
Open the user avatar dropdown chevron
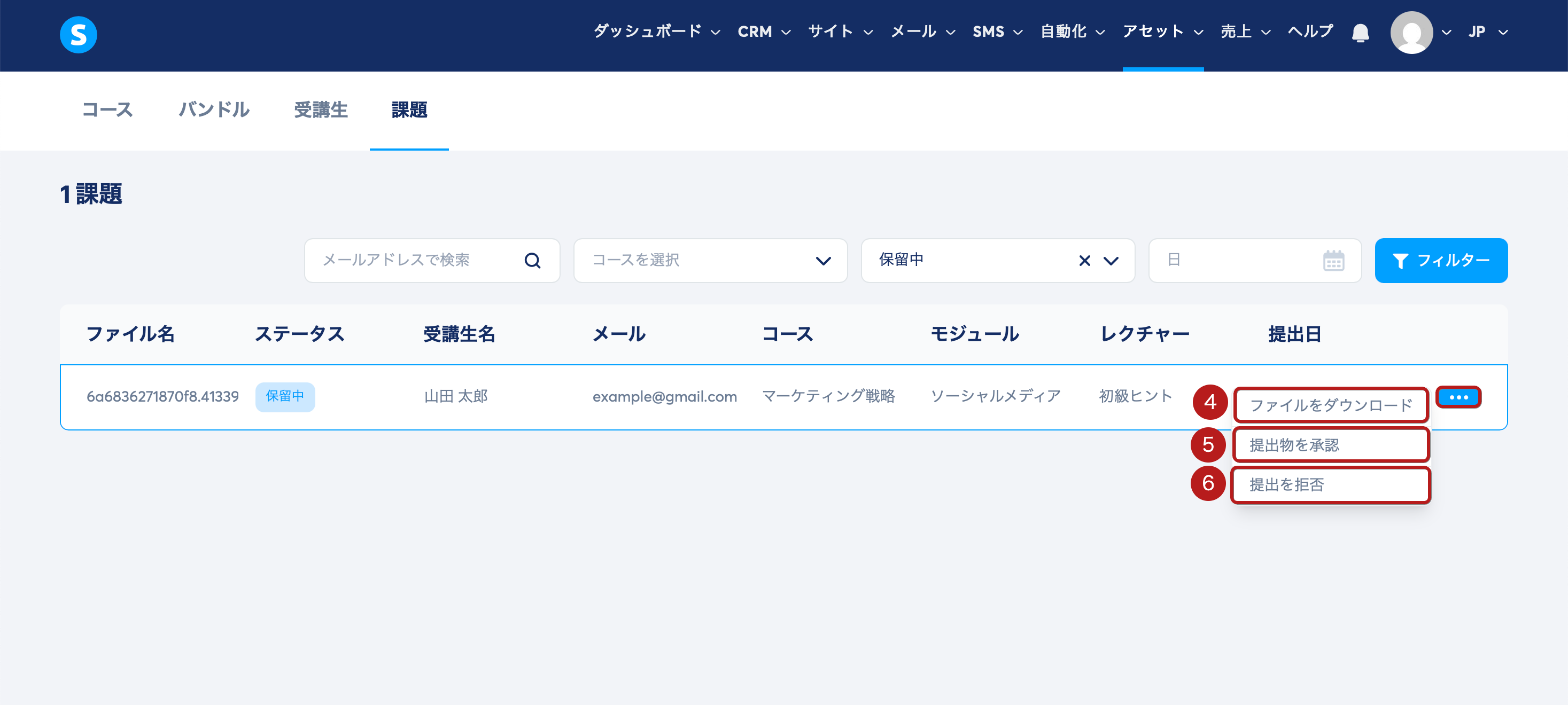point(1447,32)
